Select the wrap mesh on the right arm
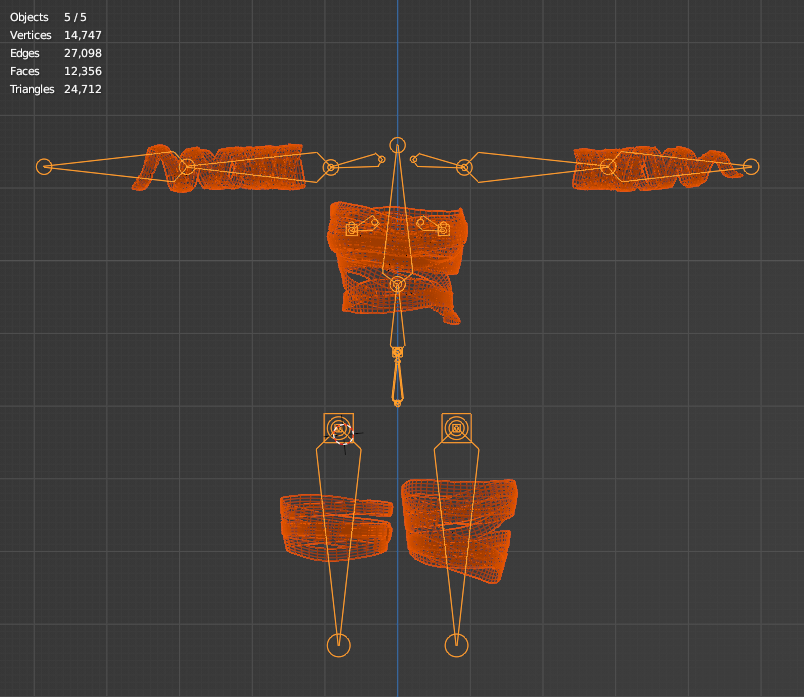This screenshot has height=697, width=804. (x=657, y=169)
